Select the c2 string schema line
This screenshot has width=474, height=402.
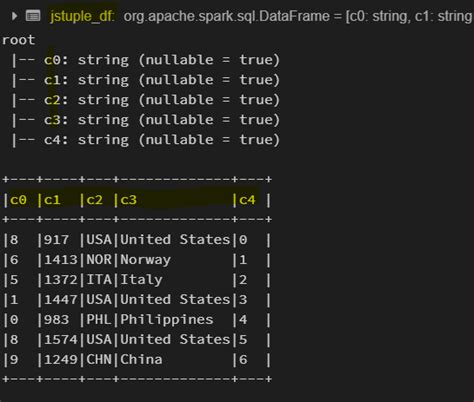pyautogui.click(x=145, y=100)
